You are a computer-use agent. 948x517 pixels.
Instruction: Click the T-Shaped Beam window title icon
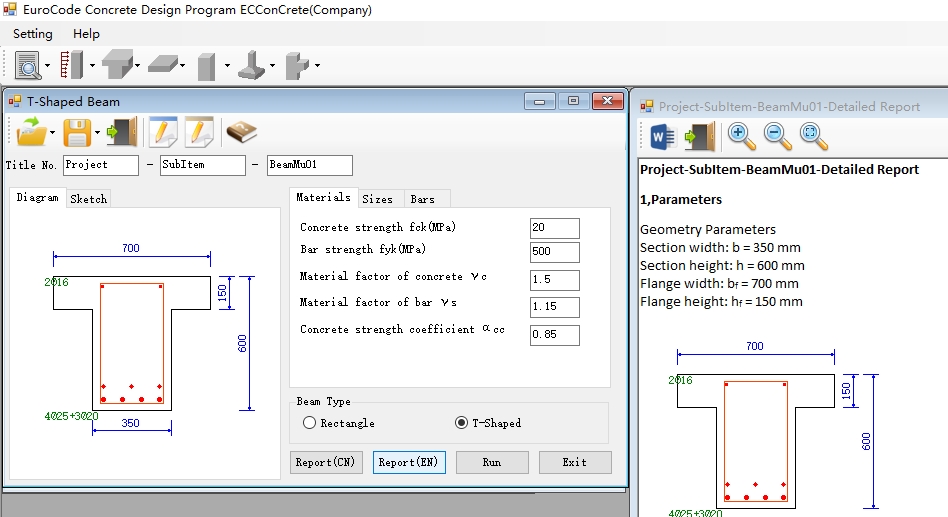point(15,101)
